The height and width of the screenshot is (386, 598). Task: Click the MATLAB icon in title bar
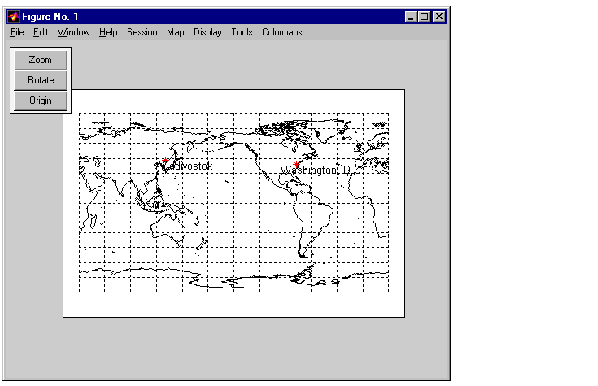tap(14, 17)
